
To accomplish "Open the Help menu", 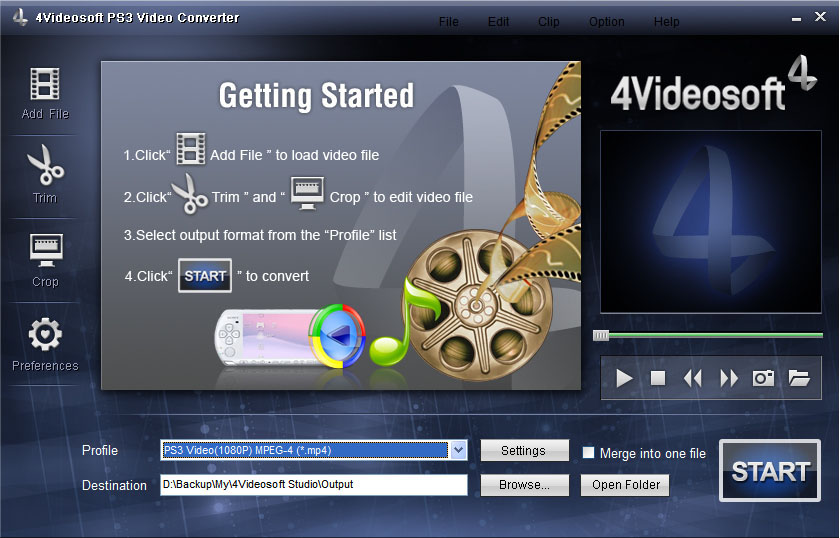I will point(666,22).
